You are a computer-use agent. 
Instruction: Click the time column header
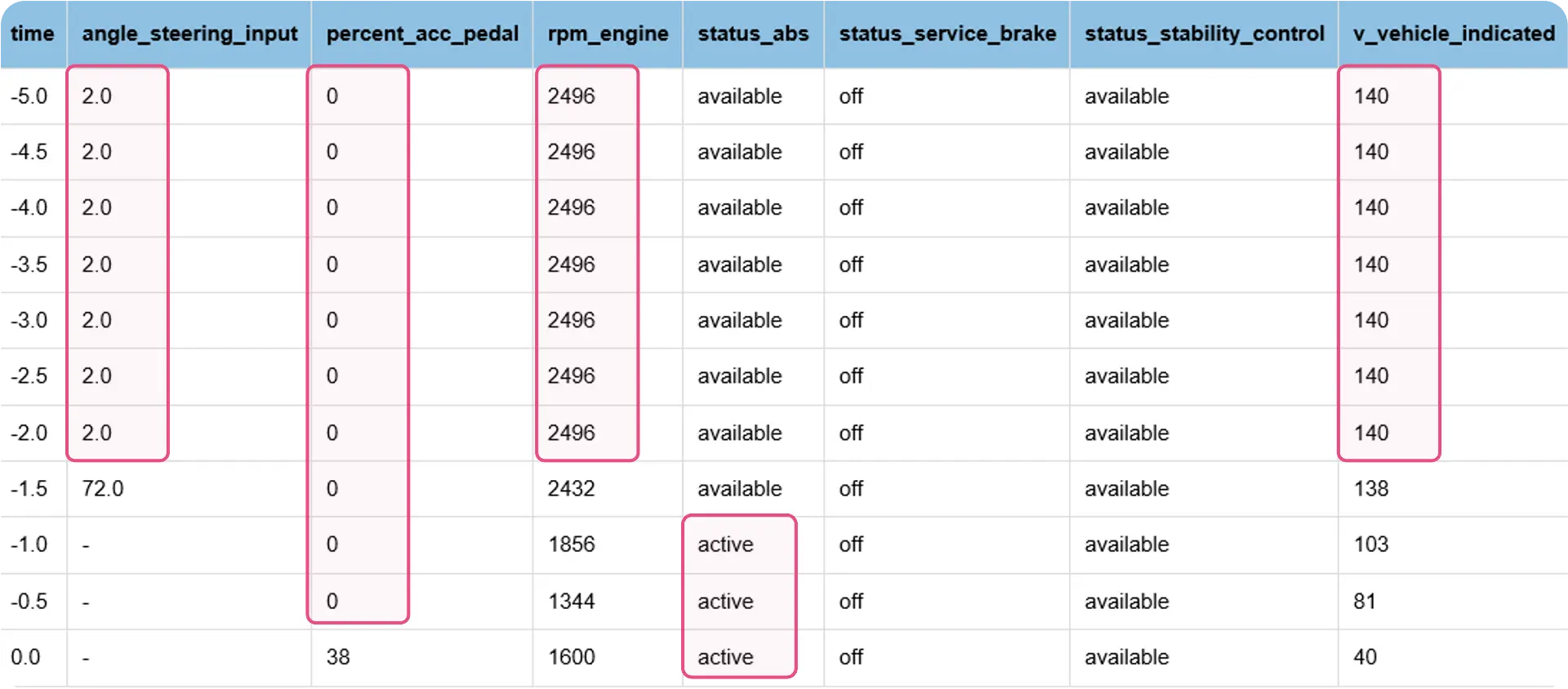[x=33, y=33]
